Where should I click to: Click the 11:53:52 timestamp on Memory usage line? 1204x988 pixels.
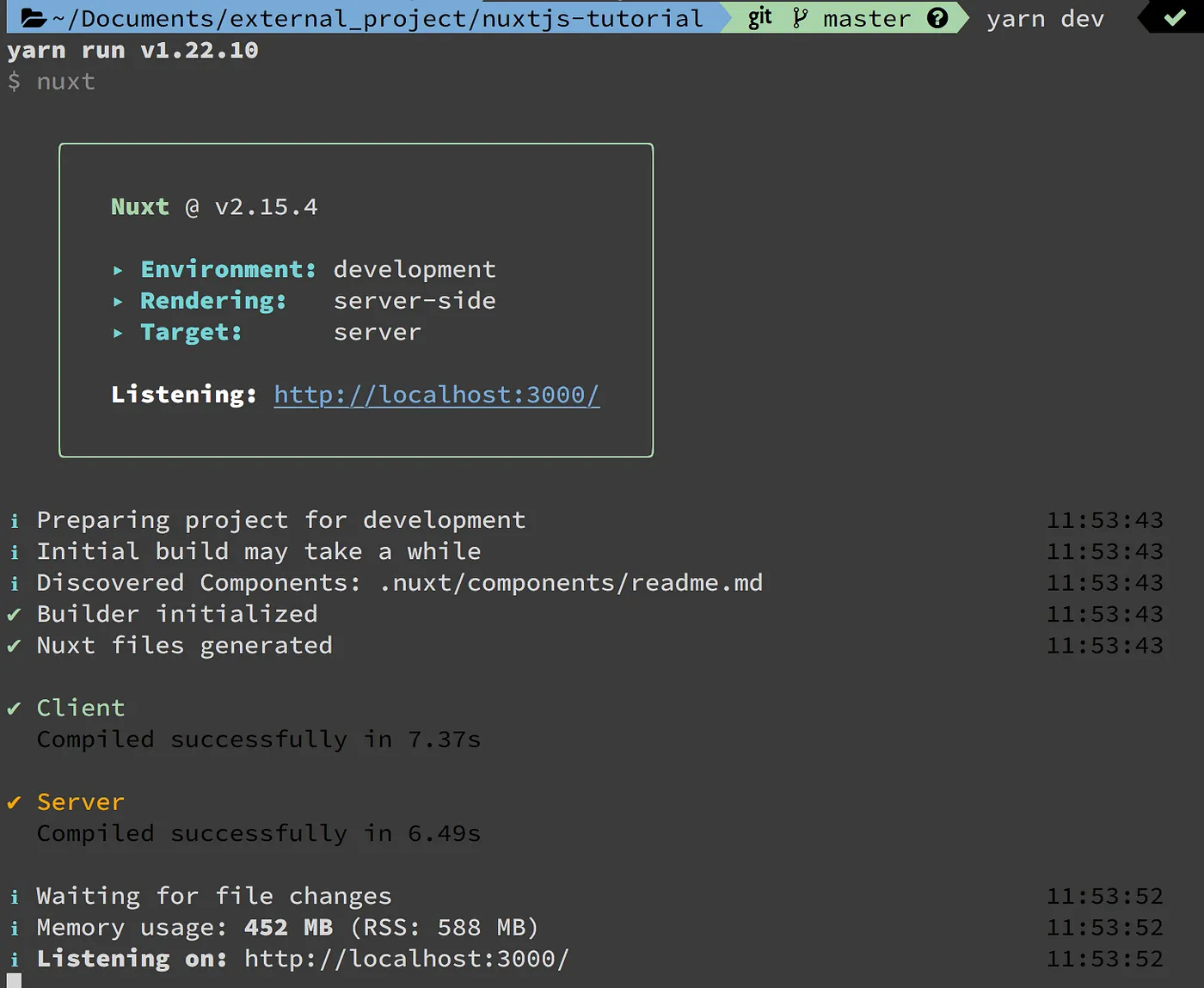coord(1104,928)
